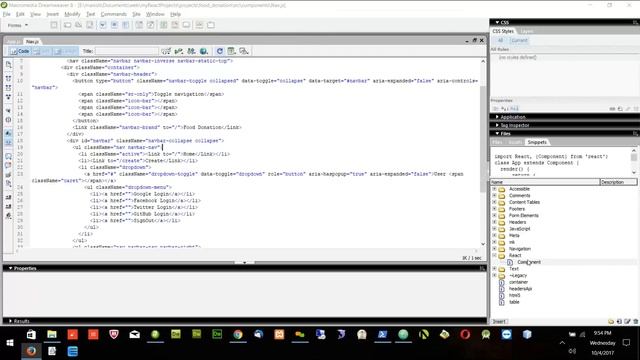Expand the Form Elements snippets folder
Image resolution: width=640 pixels, height=360 pixels.
point(494,216)
